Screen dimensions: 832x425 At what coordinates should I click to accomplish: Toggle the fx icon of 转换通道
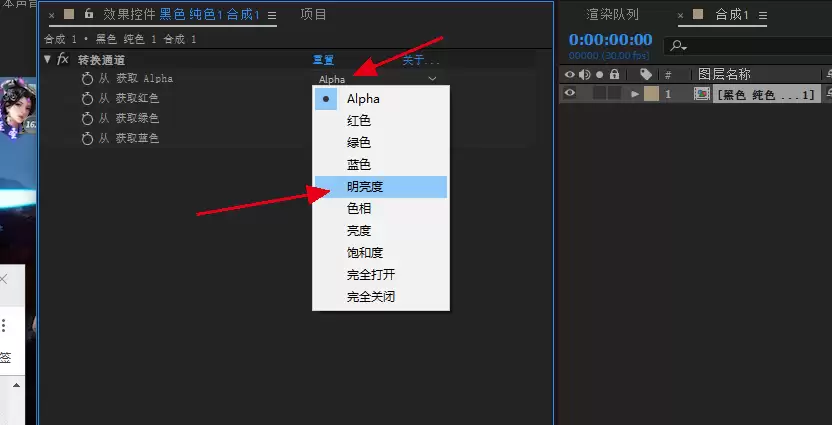coord(63,59)
